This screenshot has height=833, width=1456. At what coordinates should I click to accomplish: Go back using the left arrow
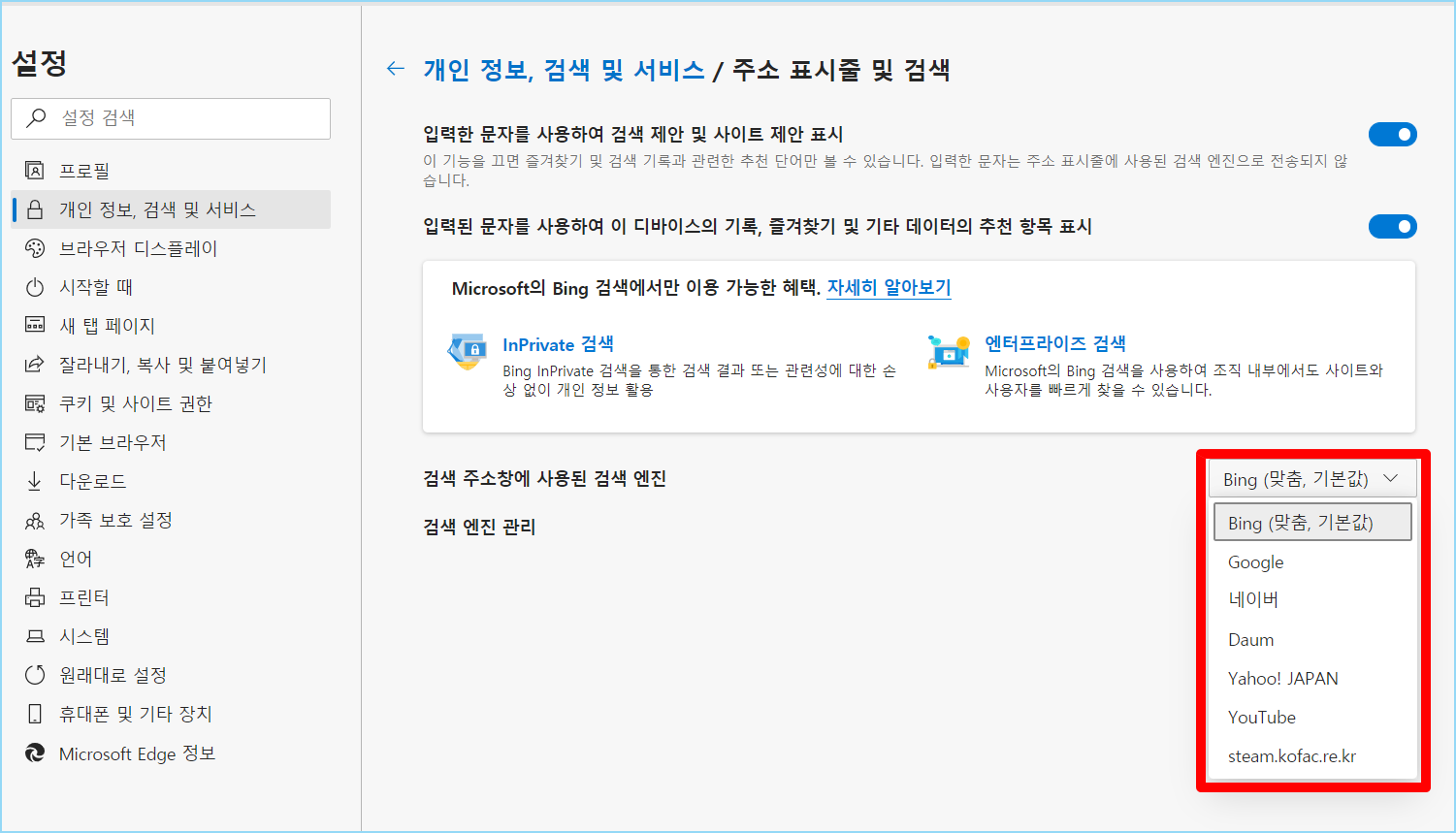395,68
